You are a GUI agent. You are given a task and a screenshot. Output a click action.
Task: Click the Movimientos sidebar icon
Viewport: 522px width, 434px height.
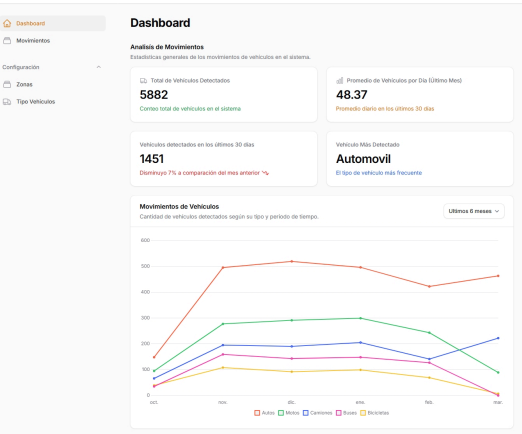pyautogui.click(x=7, y=41)
